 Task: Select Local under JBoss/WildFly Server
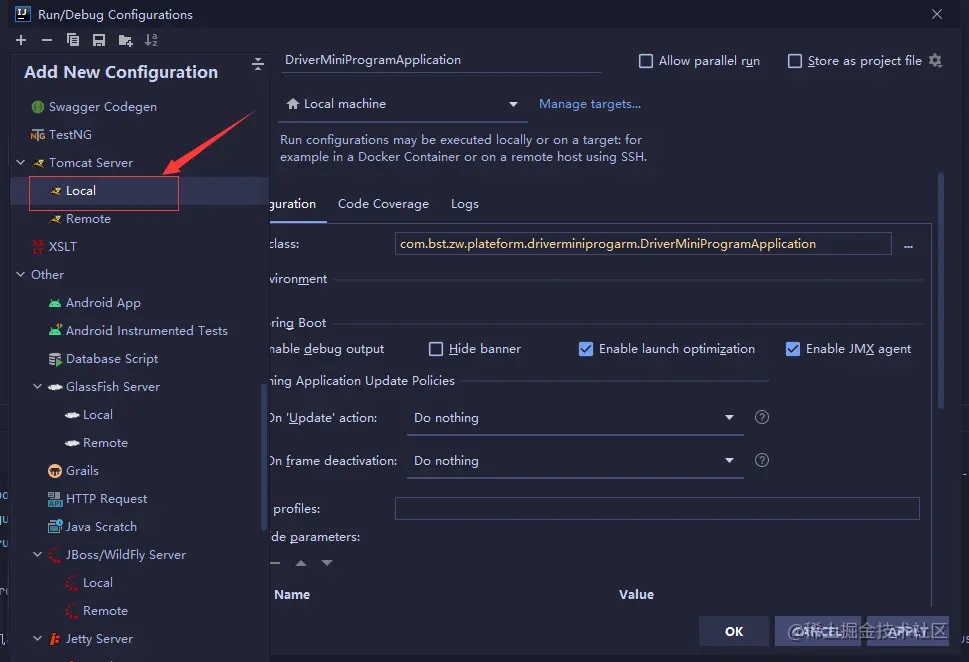pos(98,583)
